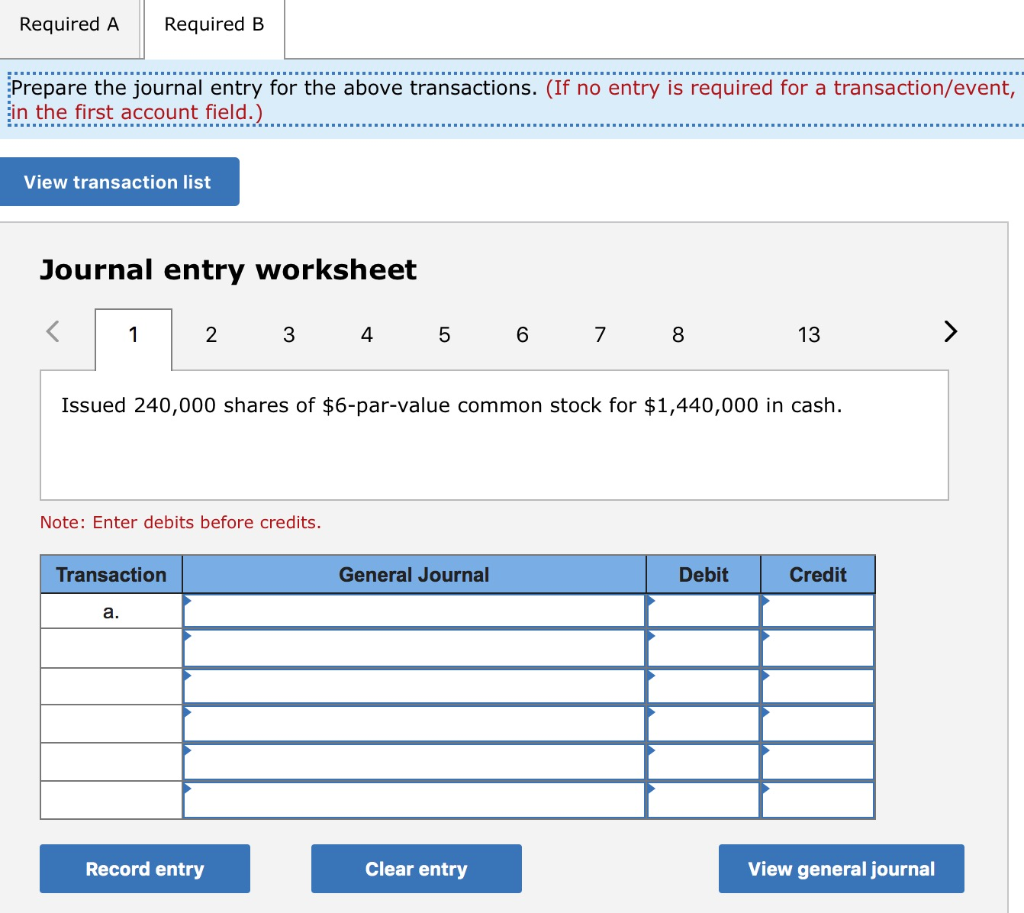Open View general journal
The height and width of the screenshot is (913, 1024).
point(841,869)
